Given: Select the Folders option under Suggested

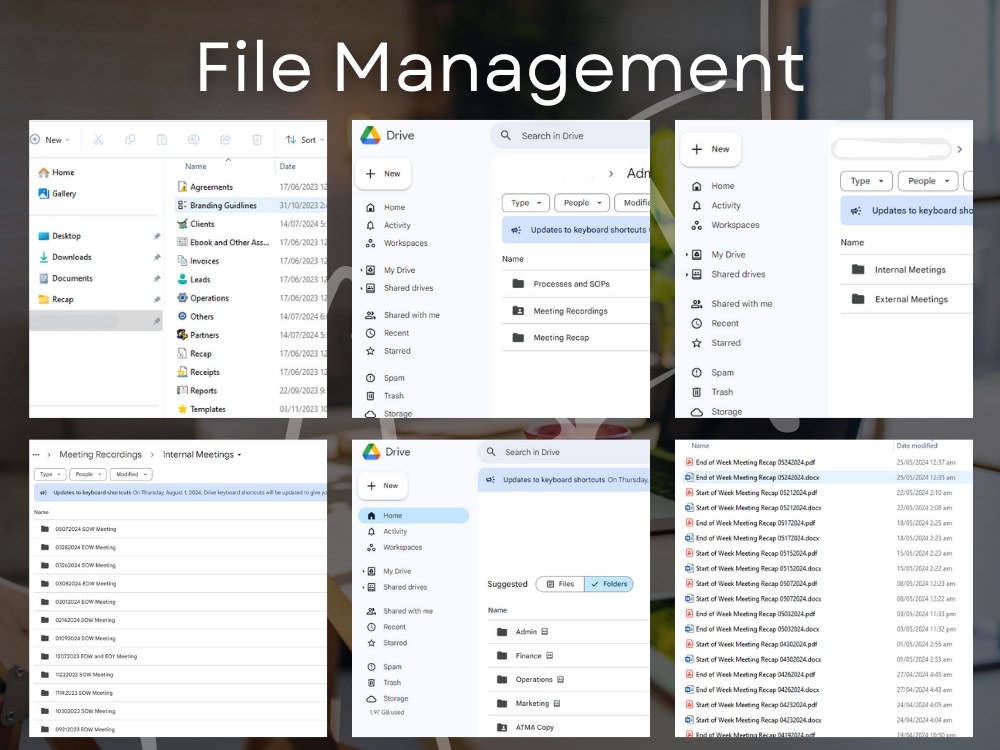Looking at the screenshot, I should click(609, 584).
